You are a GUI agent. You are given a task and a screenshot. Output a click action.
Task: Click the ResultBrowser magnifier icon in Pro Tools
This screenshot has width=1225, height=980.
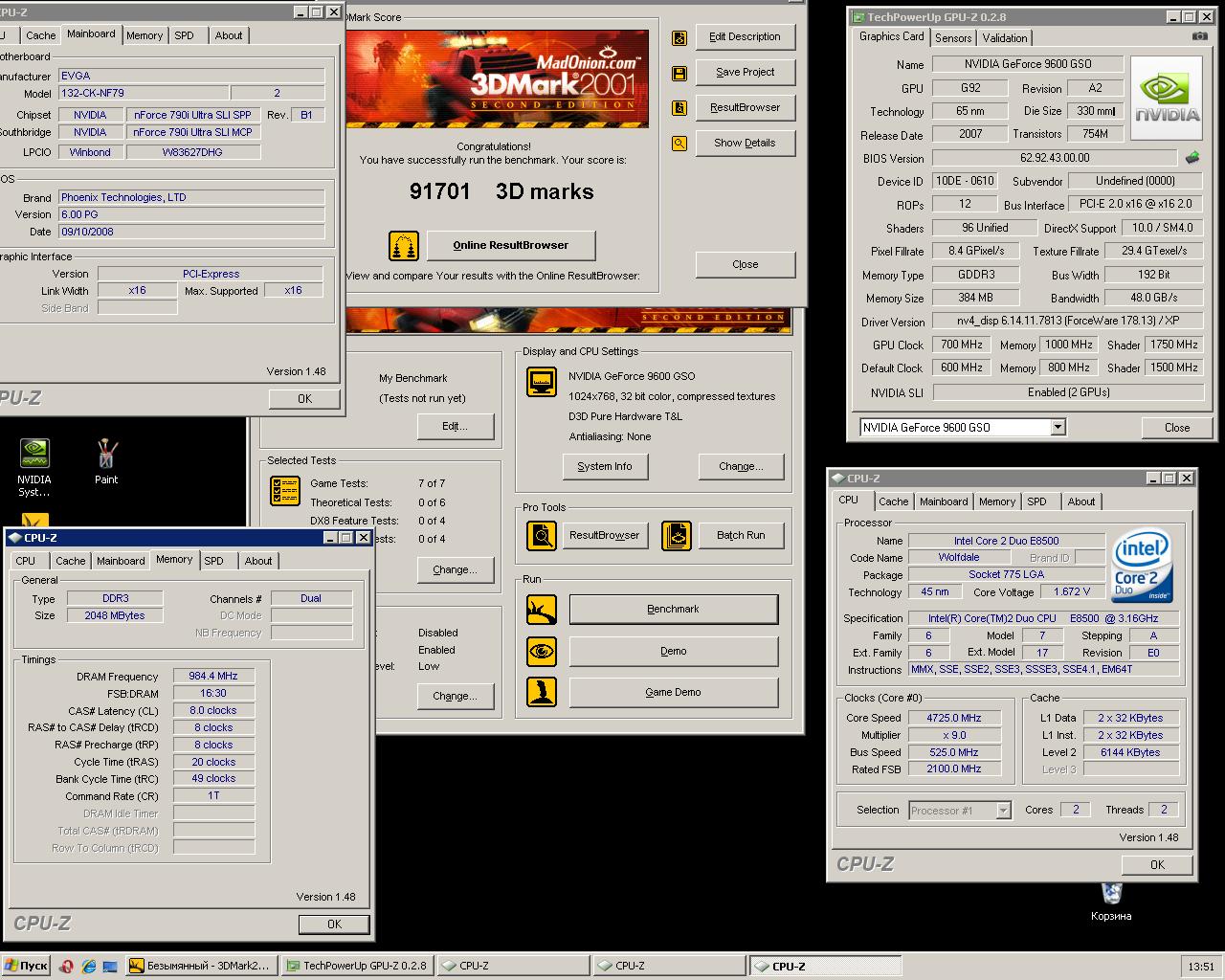point(542,536)
